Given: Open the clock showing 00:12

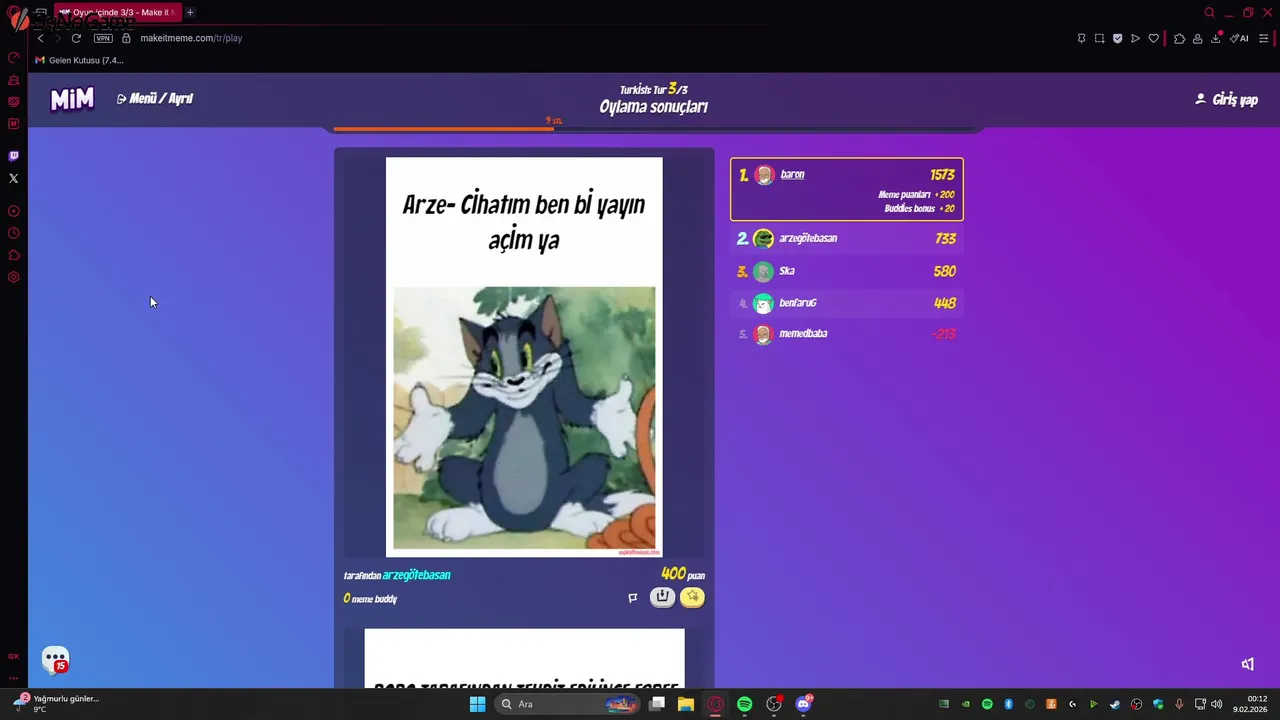Looking at the screenshot, I should pos(1251,704).
